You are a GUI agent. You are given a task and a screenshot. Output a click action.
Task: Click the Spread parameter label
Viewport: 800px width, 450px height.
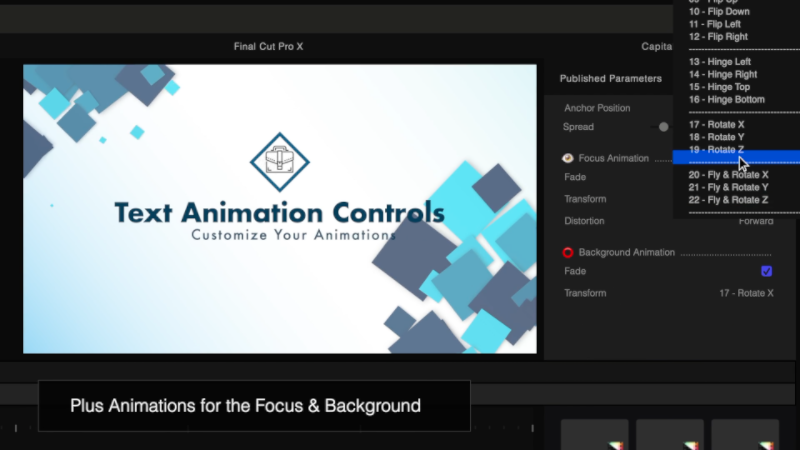(578, 127)
